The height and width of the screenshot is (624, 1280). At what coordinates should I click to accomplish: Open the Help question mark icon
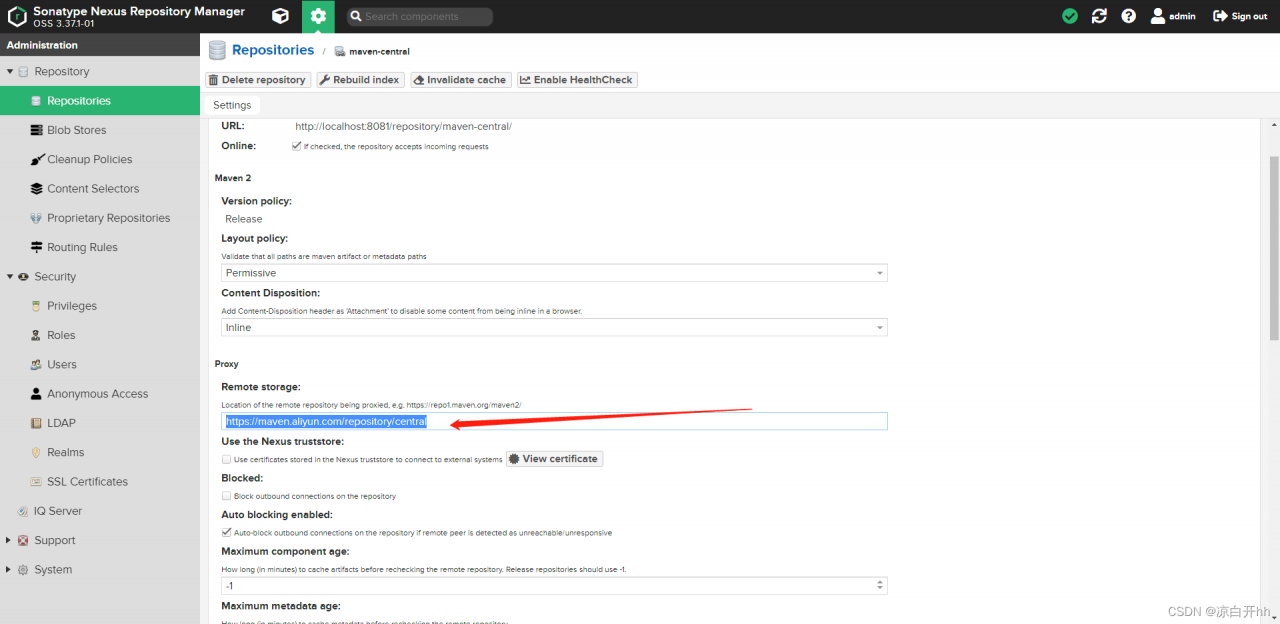pyautogui.click(x=1129, y=16)
